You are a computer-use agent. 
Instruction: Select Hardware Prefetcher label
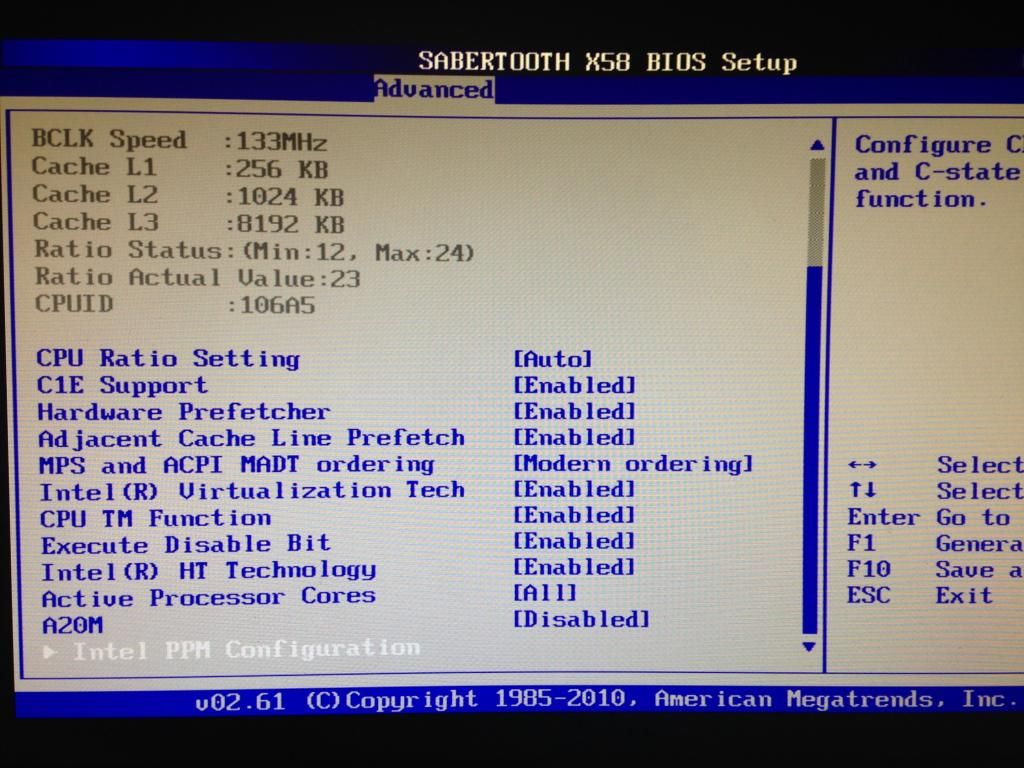pyautogui.click(x=184, y=412)
